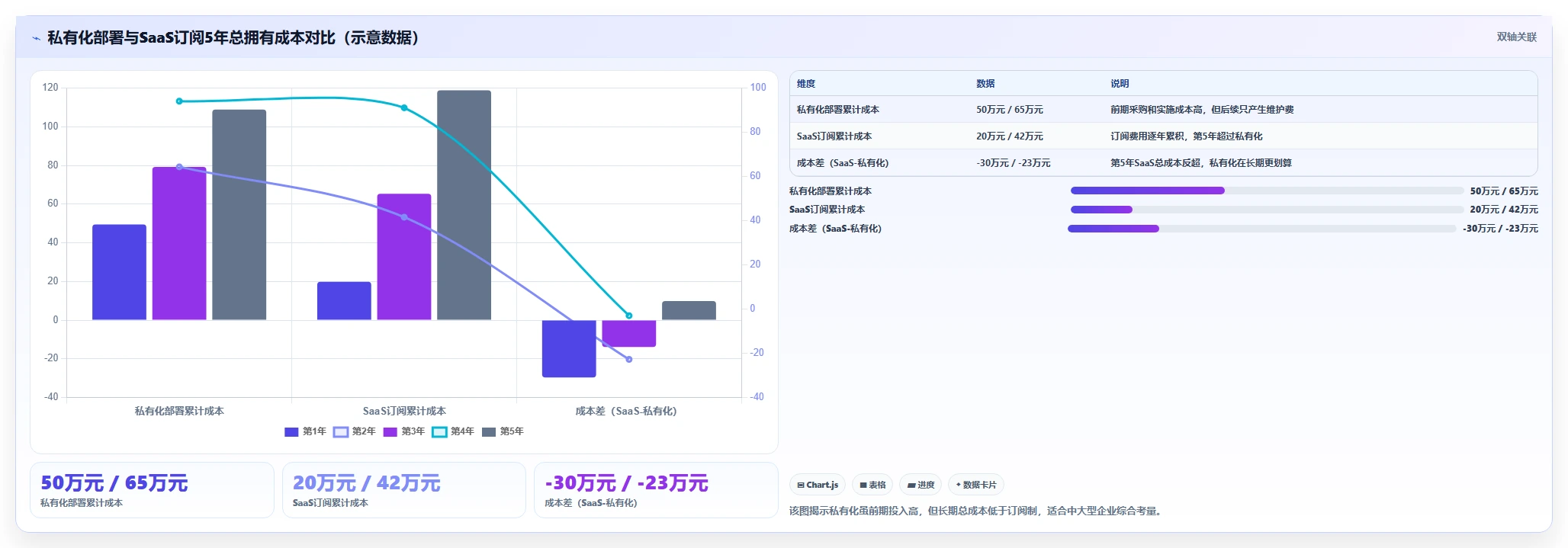The image size is (1568, 548).
Task: Click the 维度 table column header
Action: (806, 84)
